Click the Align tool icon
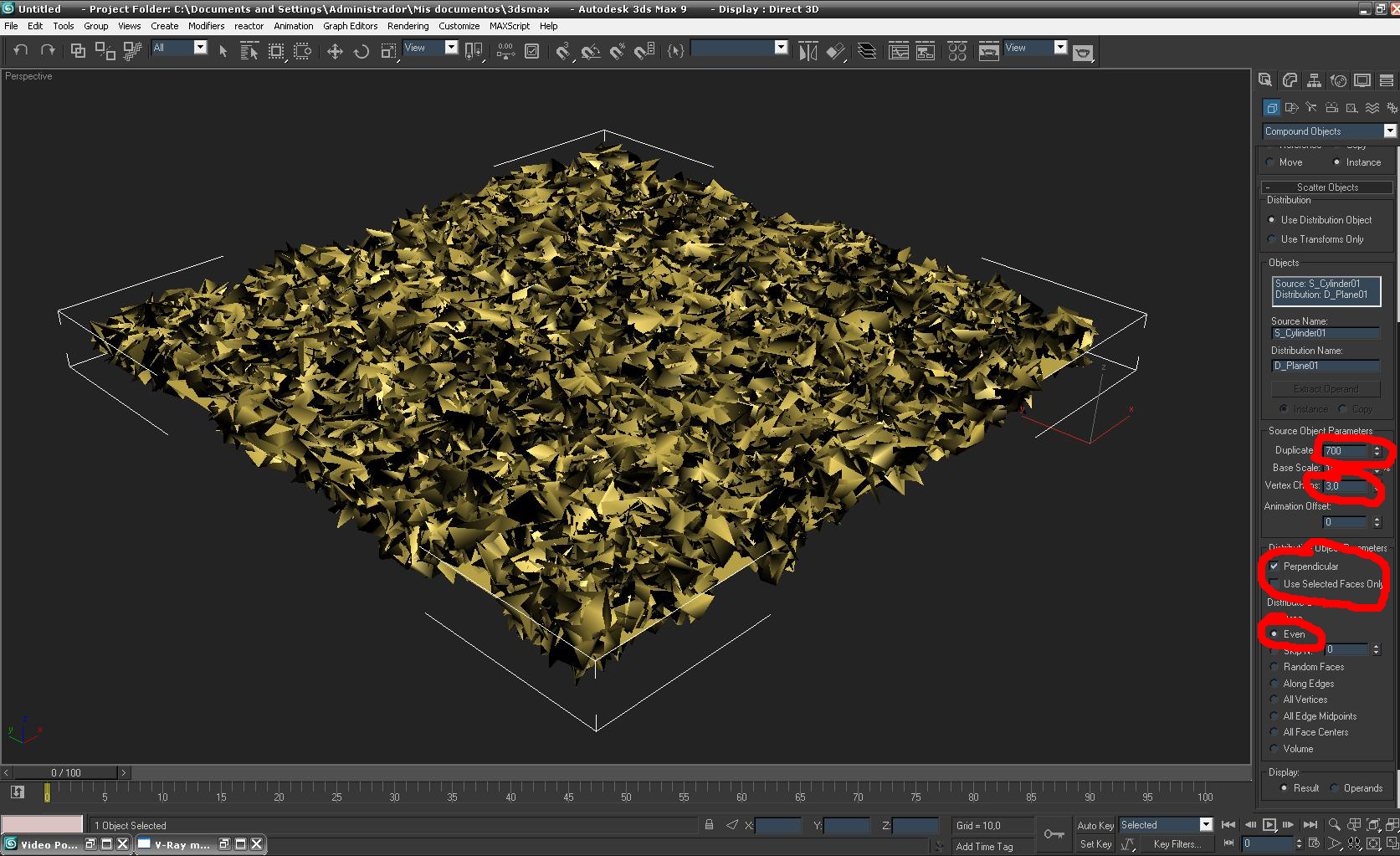The image size is (1400, 856). pyautogui.click(x=835, y=51)
